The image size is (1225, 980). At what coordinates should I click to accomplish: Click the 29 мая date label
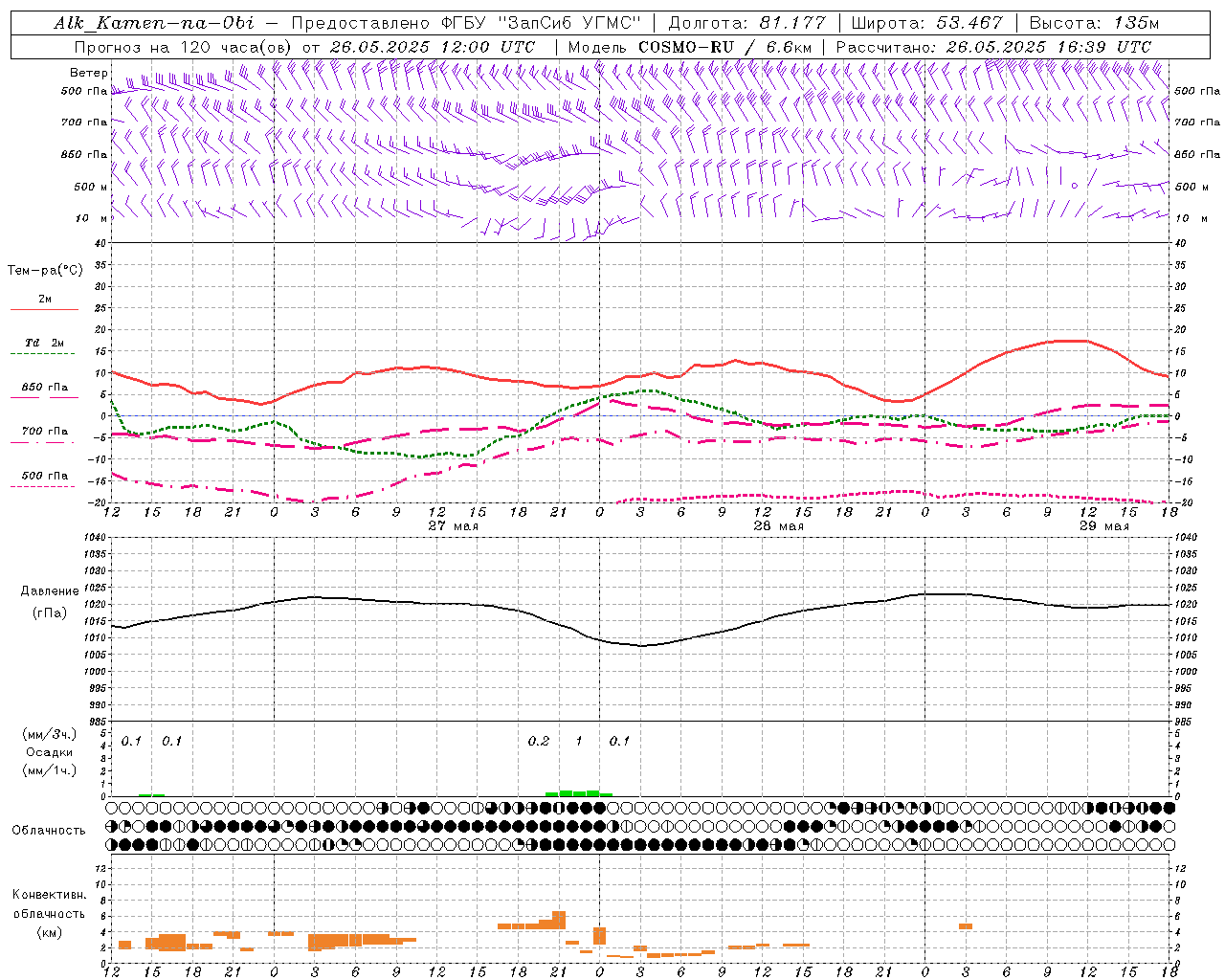pyautogui.click(x=1103, y=526)
